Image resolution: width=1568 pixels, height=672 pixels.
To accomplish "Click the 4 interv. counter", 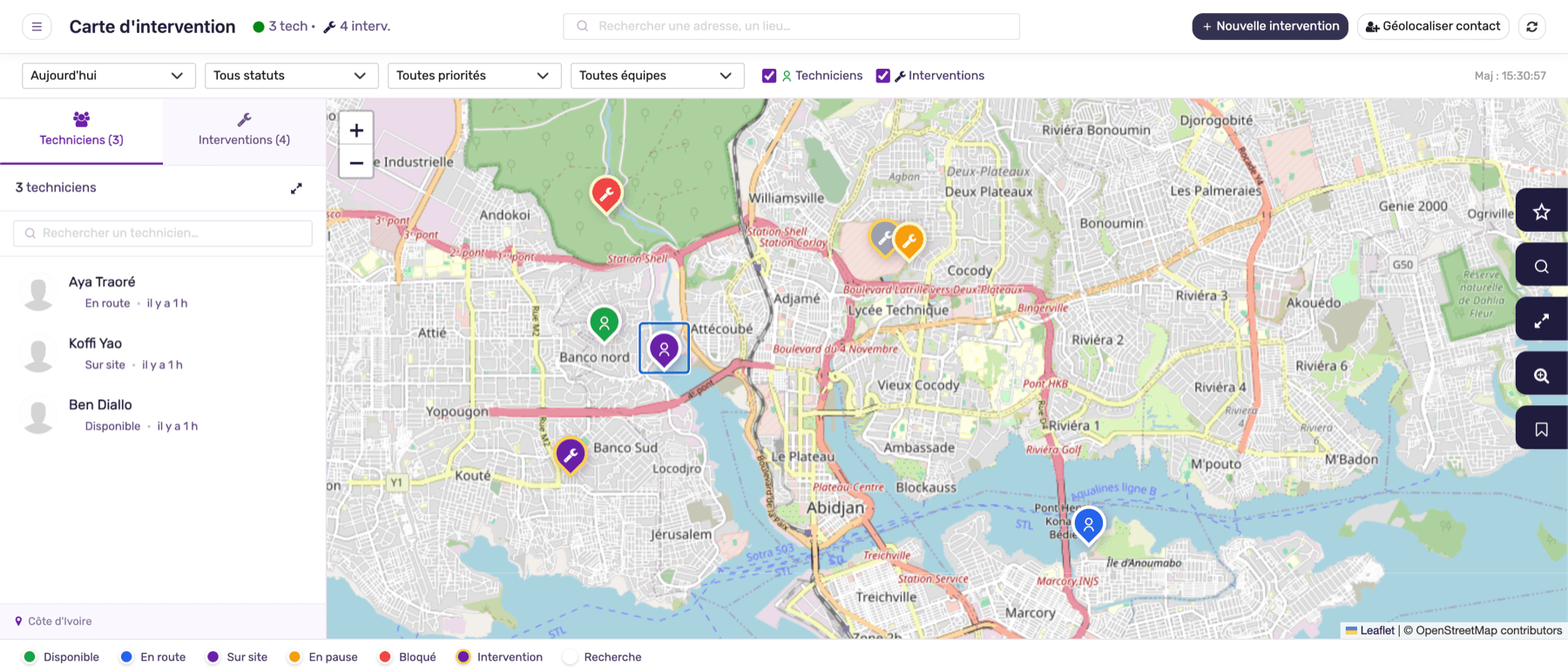I will click(356, 26).
